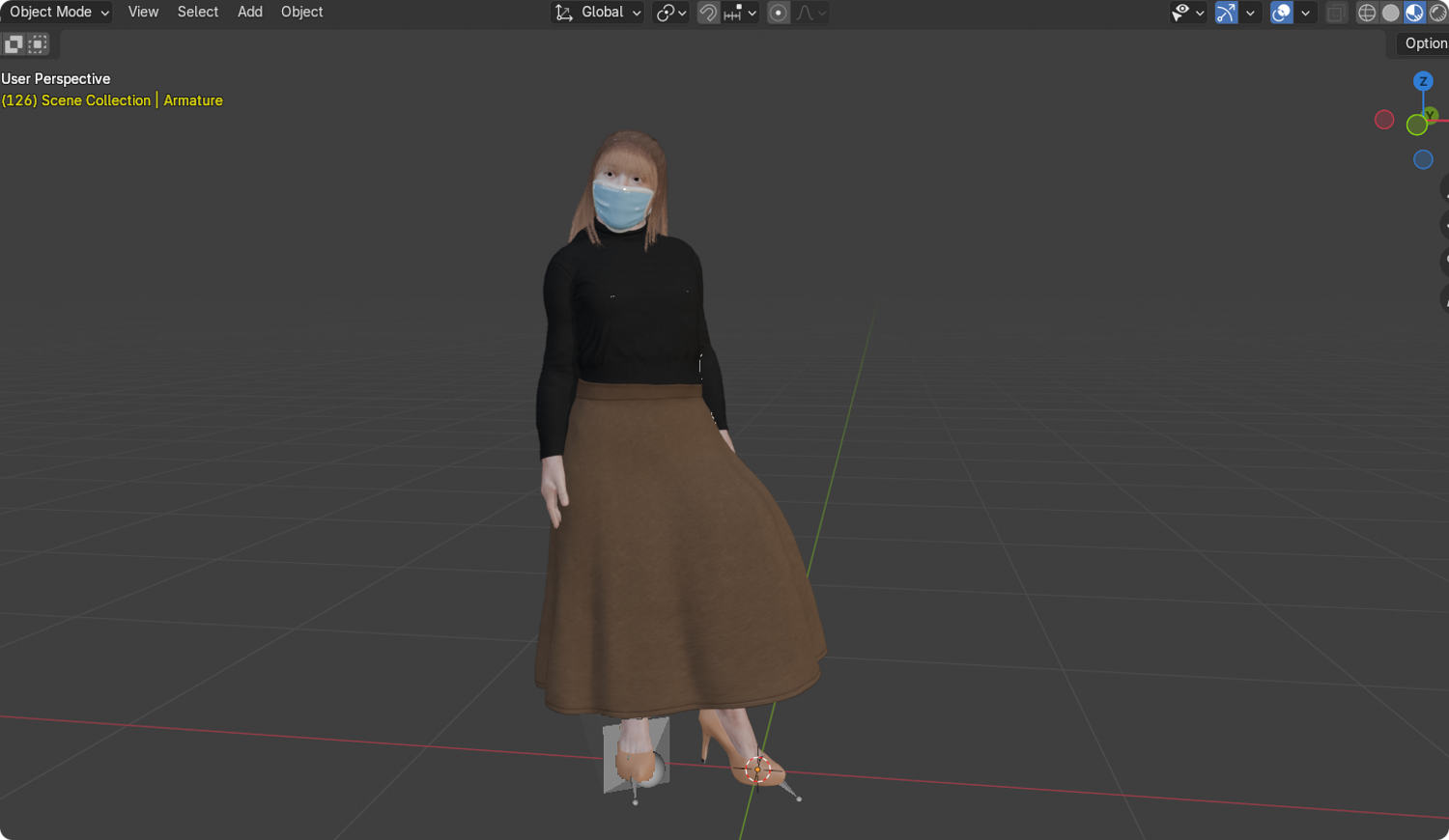Open the Object menu
Viewport: 1449px width, 840px height.
tap(302, 13)
